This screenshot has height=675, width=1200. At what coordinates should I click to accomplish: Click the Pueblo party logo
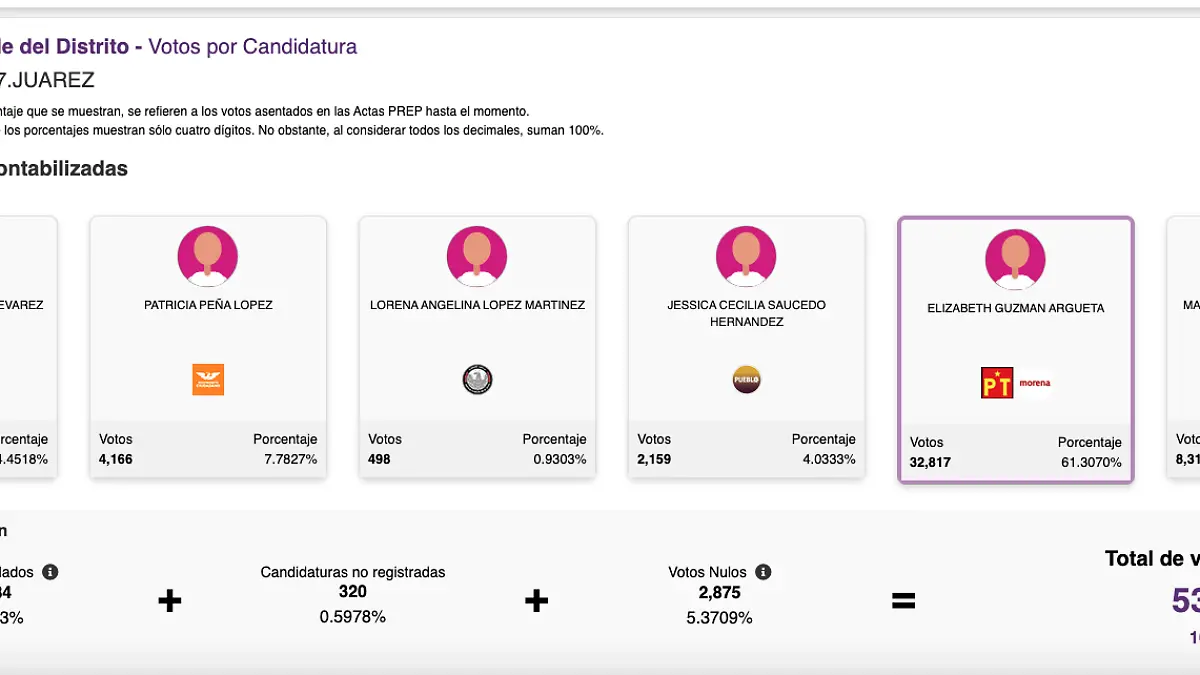(x=746, y=380)
